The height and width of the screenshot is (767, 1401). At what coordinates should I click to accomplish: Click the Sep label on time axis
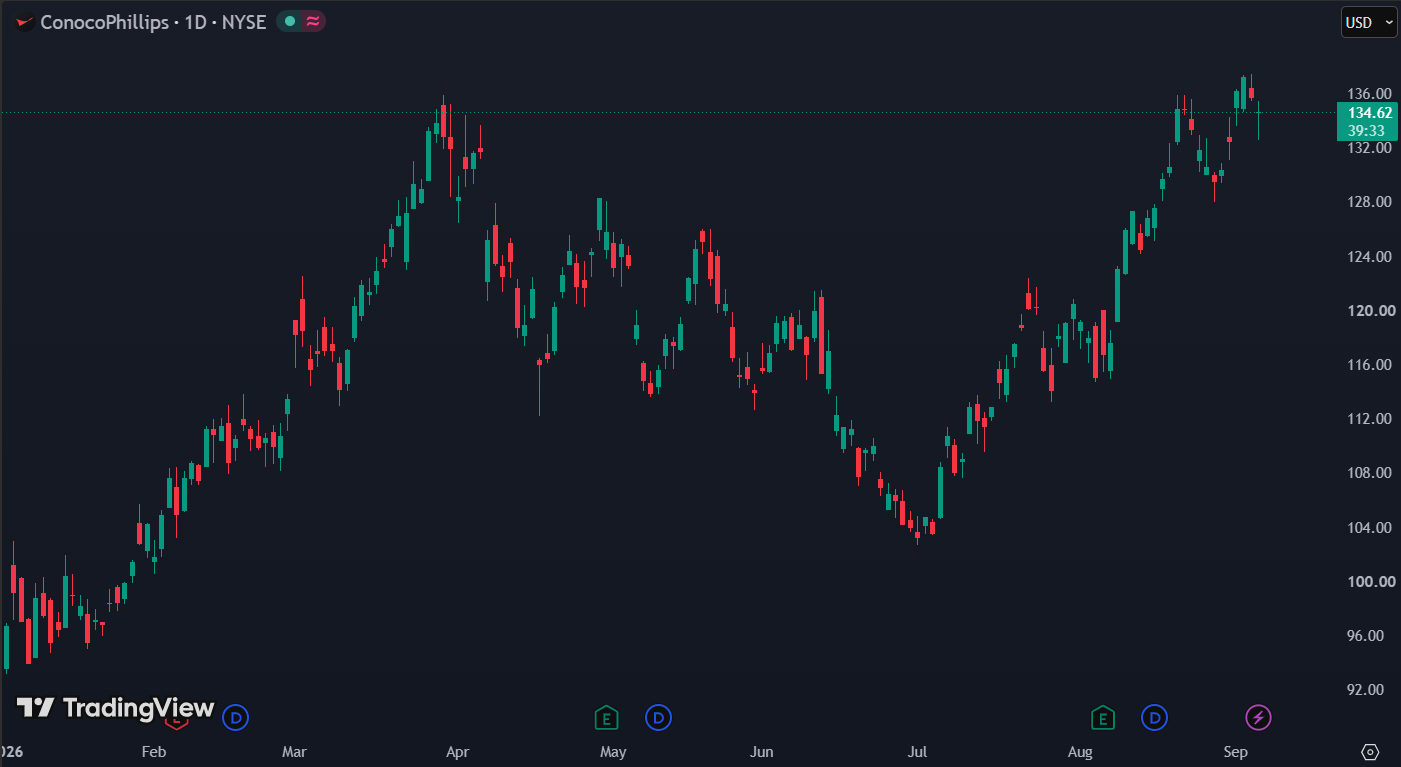coord(1235,751)
